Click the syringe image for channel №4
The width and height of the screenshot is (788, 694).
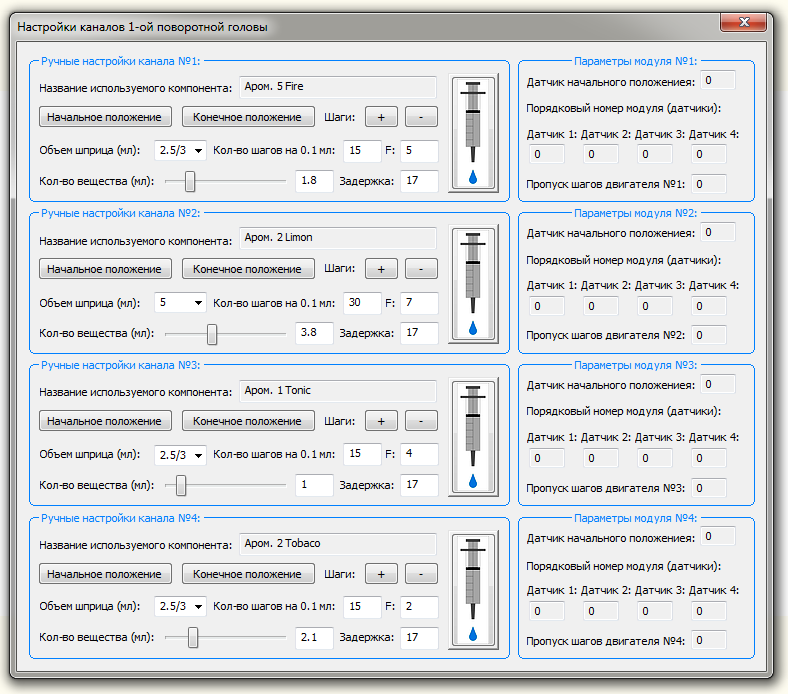(x=473, y=590)
